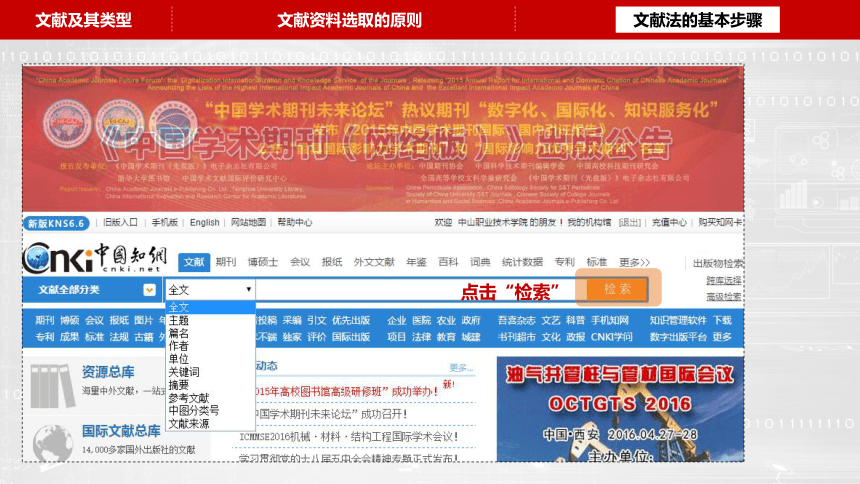The height and width of the screenshot is (484, 860).
Task: Click 数字出版平台 in blue navigation bar
Action: point(678,337)
